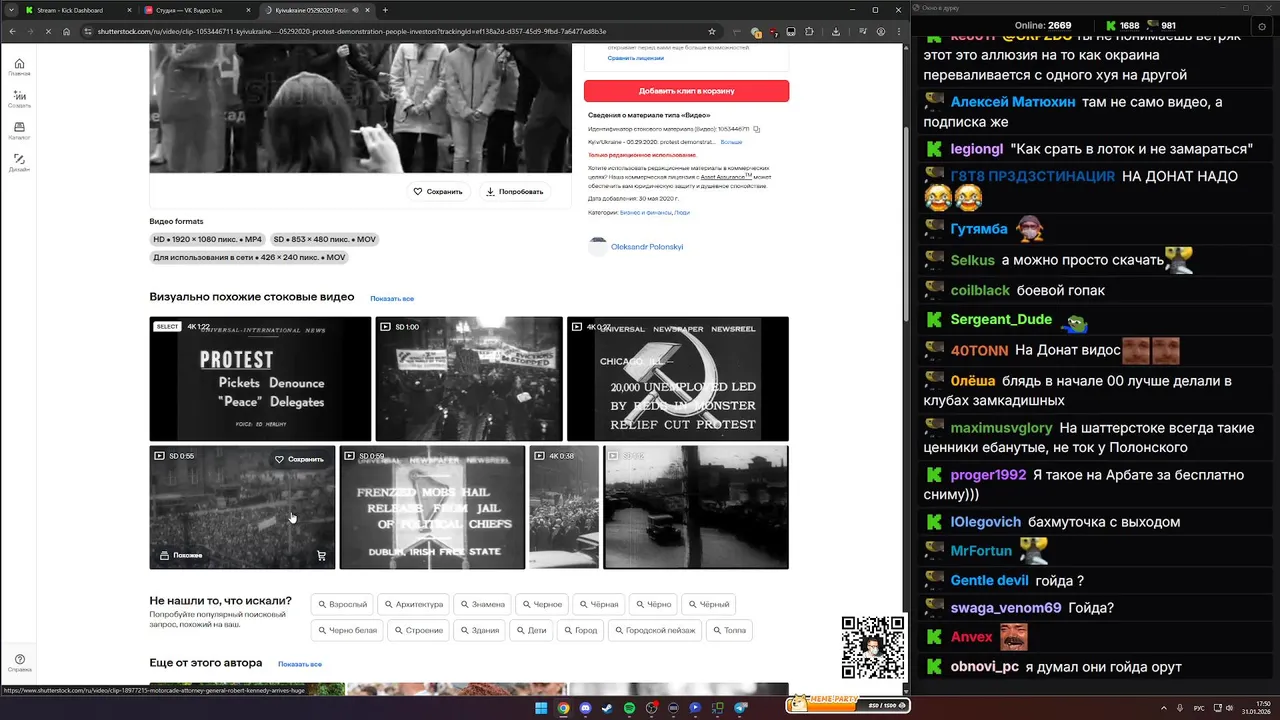
Task: Open chat window settings gear icon
Action: [1262, 27]
